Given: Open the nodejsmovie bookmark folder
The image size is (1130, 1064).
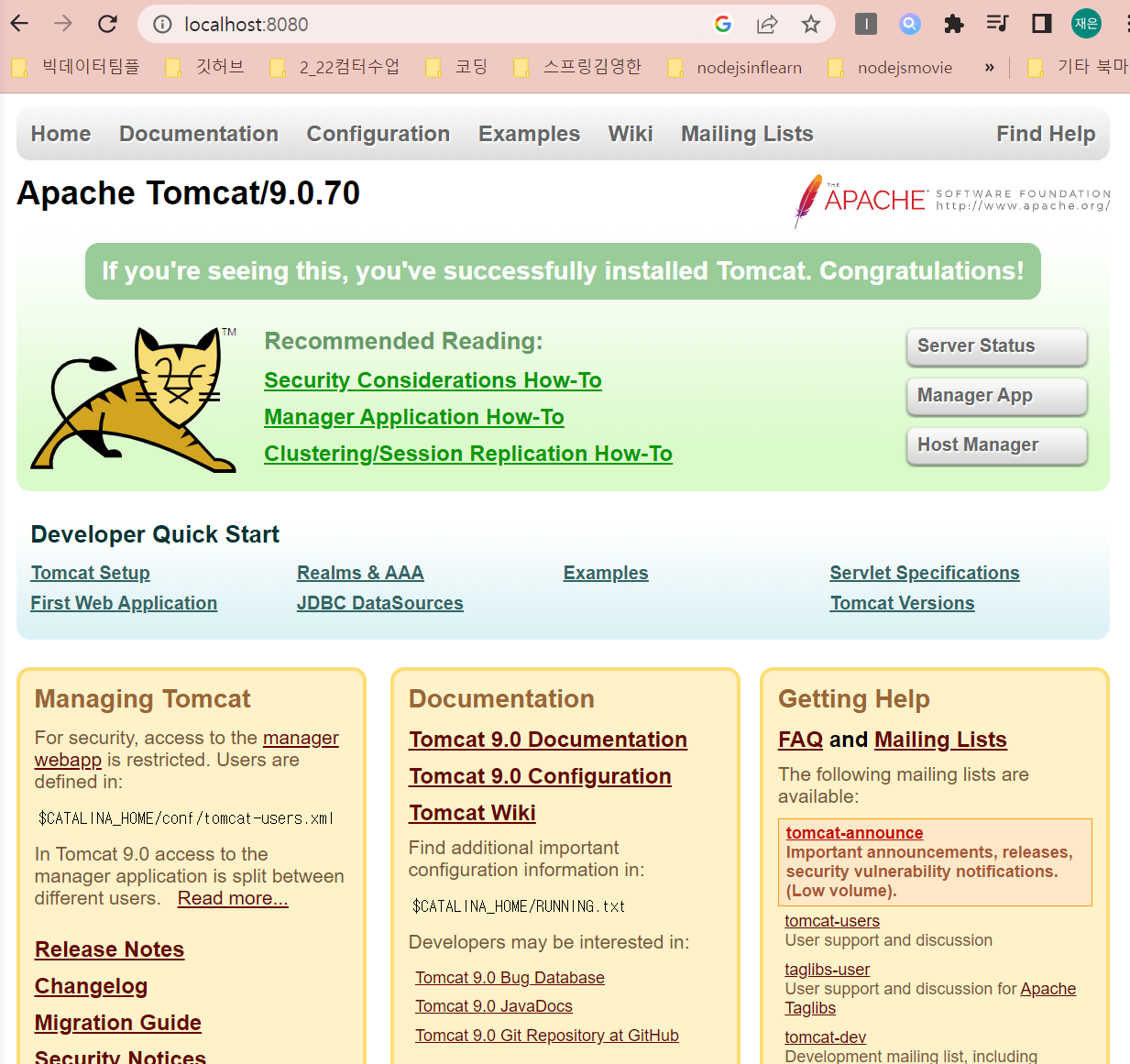Looking at the screenshot, I should click(891, 67).
